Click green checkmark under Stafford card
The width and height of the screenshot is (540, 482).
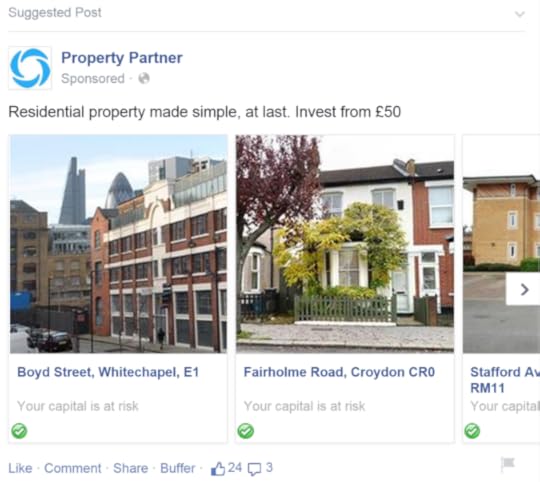[472, 431]
